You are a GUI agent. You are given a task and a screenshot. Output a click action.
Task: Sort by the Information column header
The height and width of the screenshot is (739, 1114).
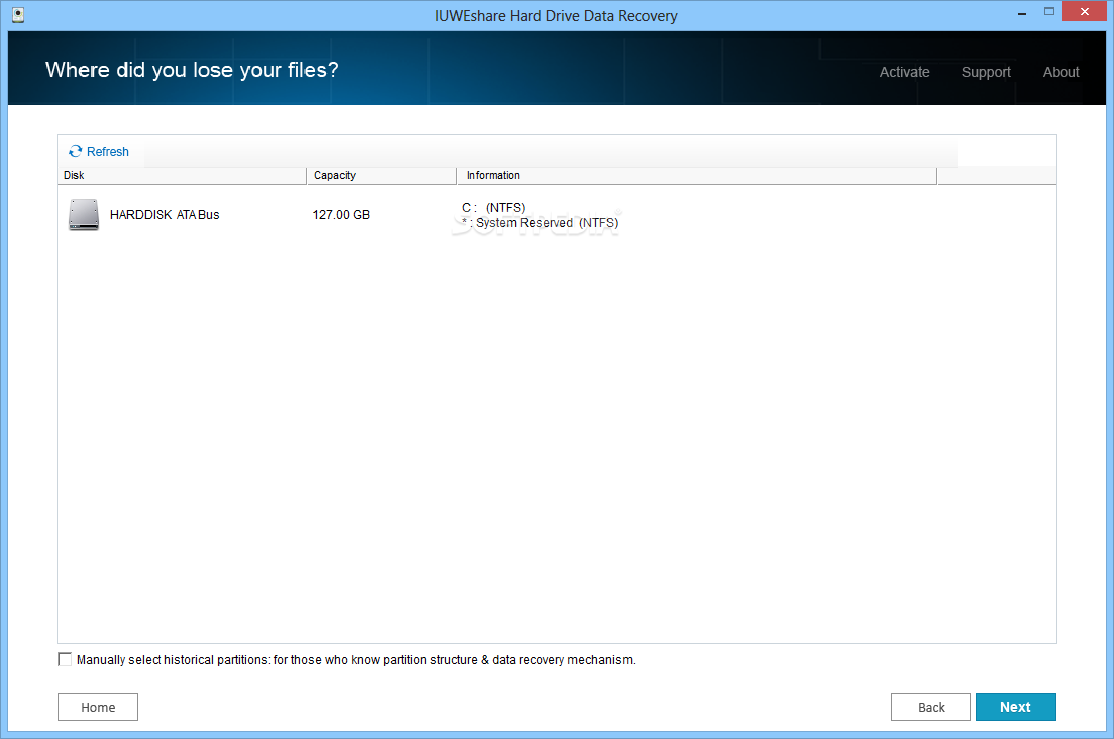pos(697,176)
